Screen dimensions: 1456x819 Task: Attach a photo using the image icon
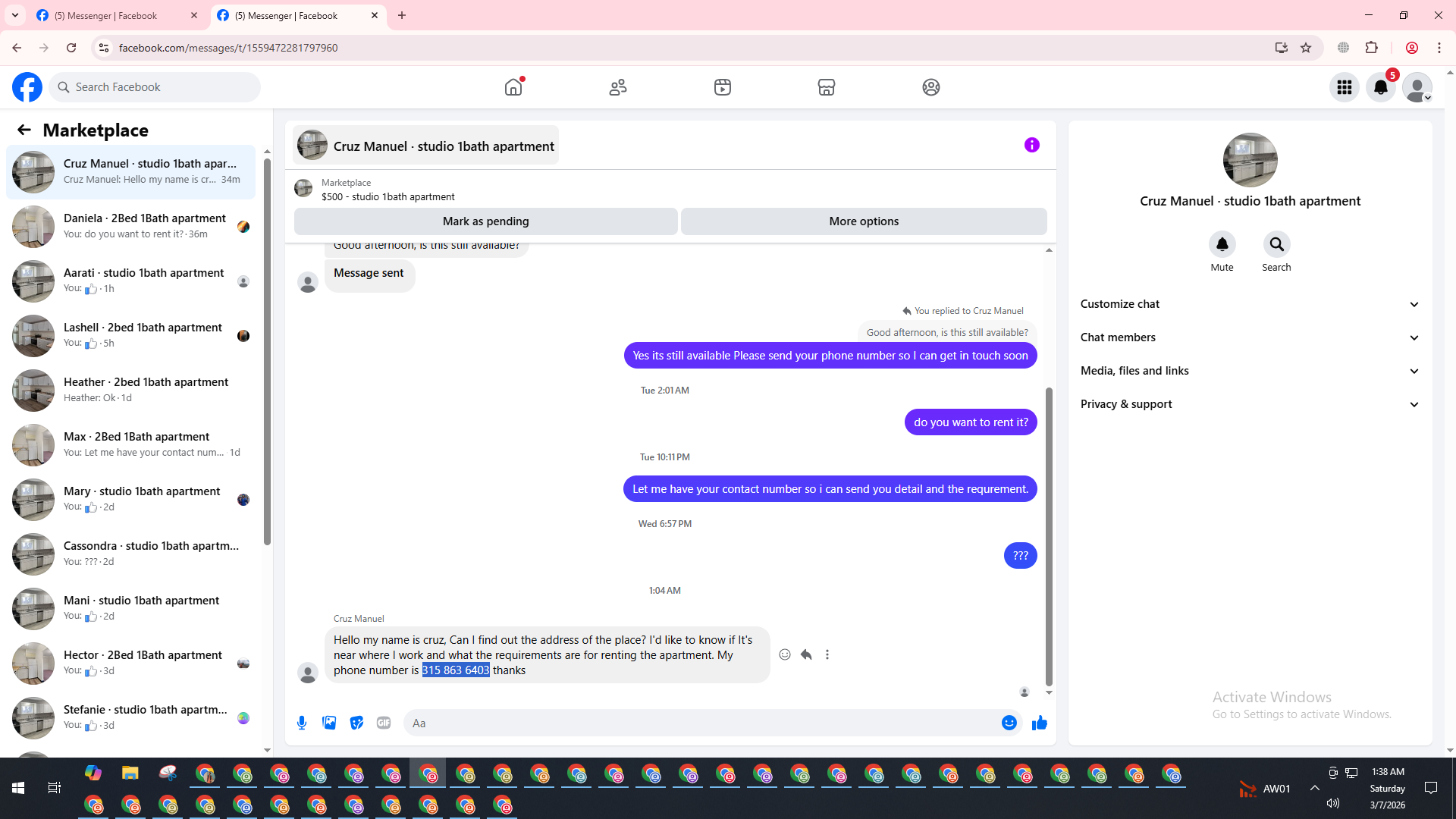(x=329, y=723)
